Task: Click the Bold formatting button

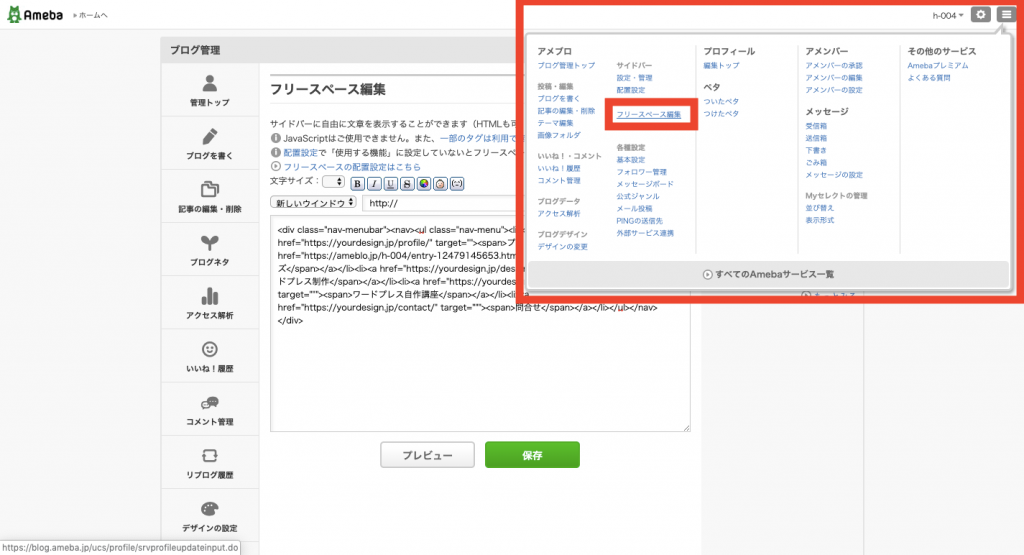Action: [358, 183]
